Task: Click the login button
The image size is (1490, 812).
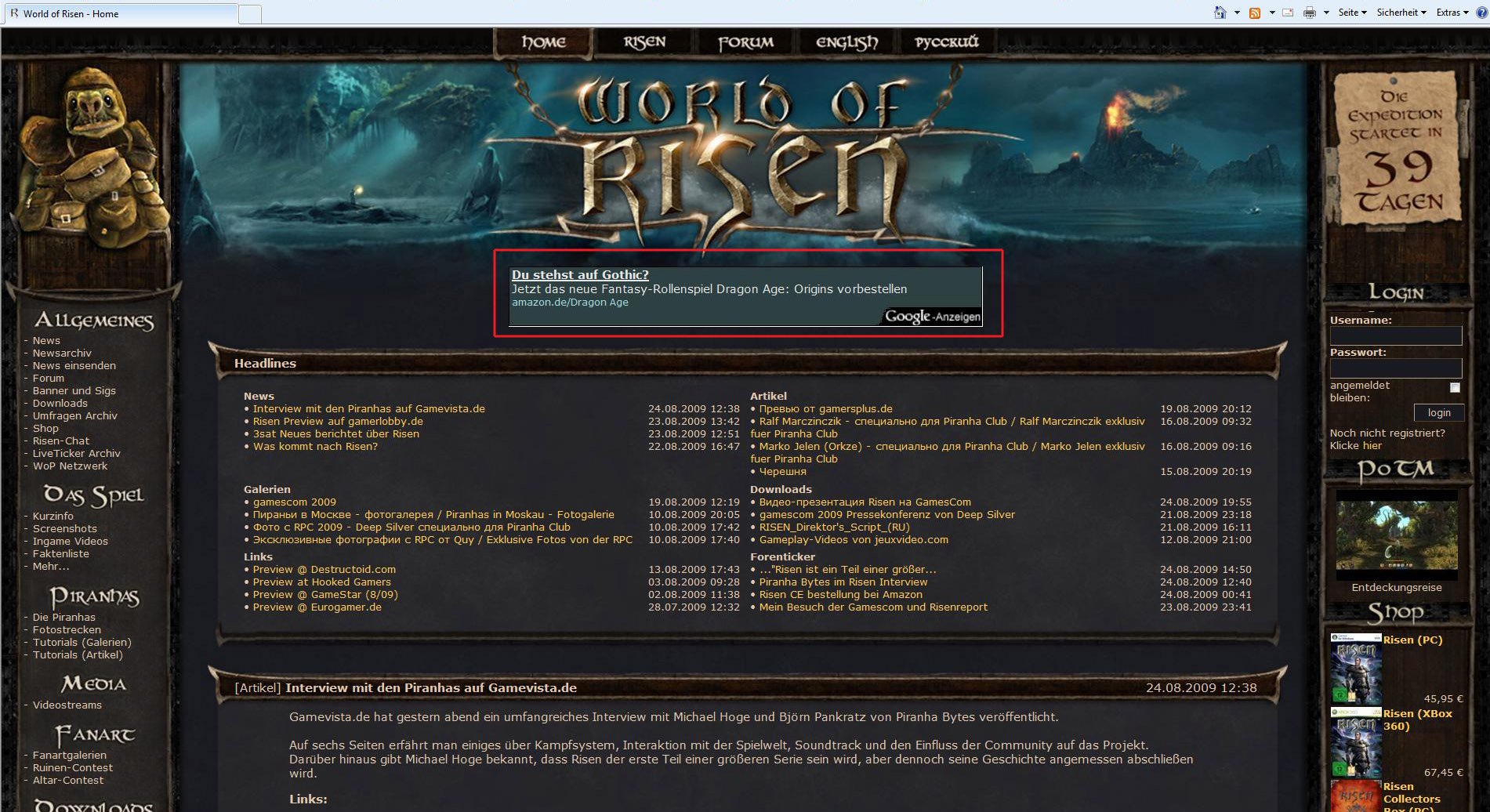Action: [x=1438, y=413]
